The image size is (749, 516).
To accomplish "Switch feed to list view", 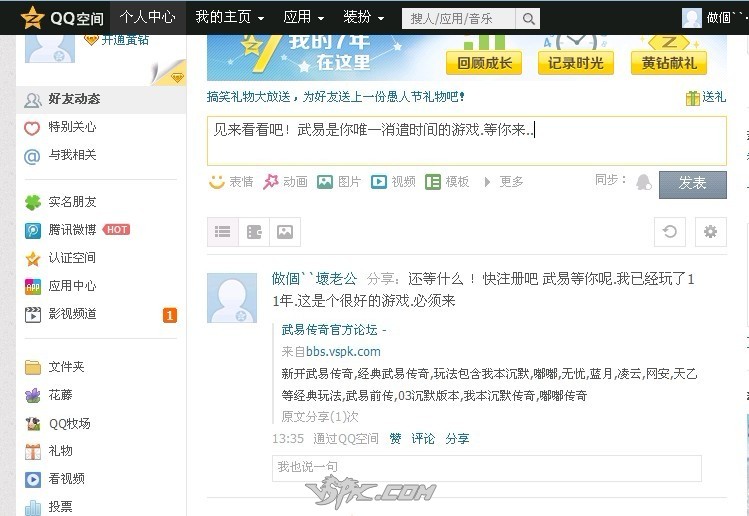I will [x=223, y=232].
